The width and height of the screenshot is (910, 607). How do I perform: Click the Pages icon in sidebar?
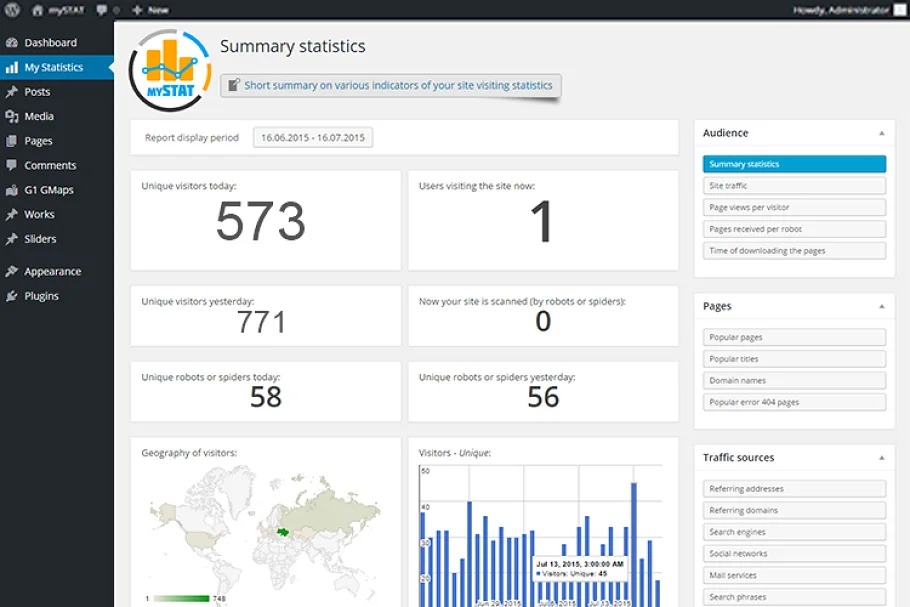tap(12, 141)
